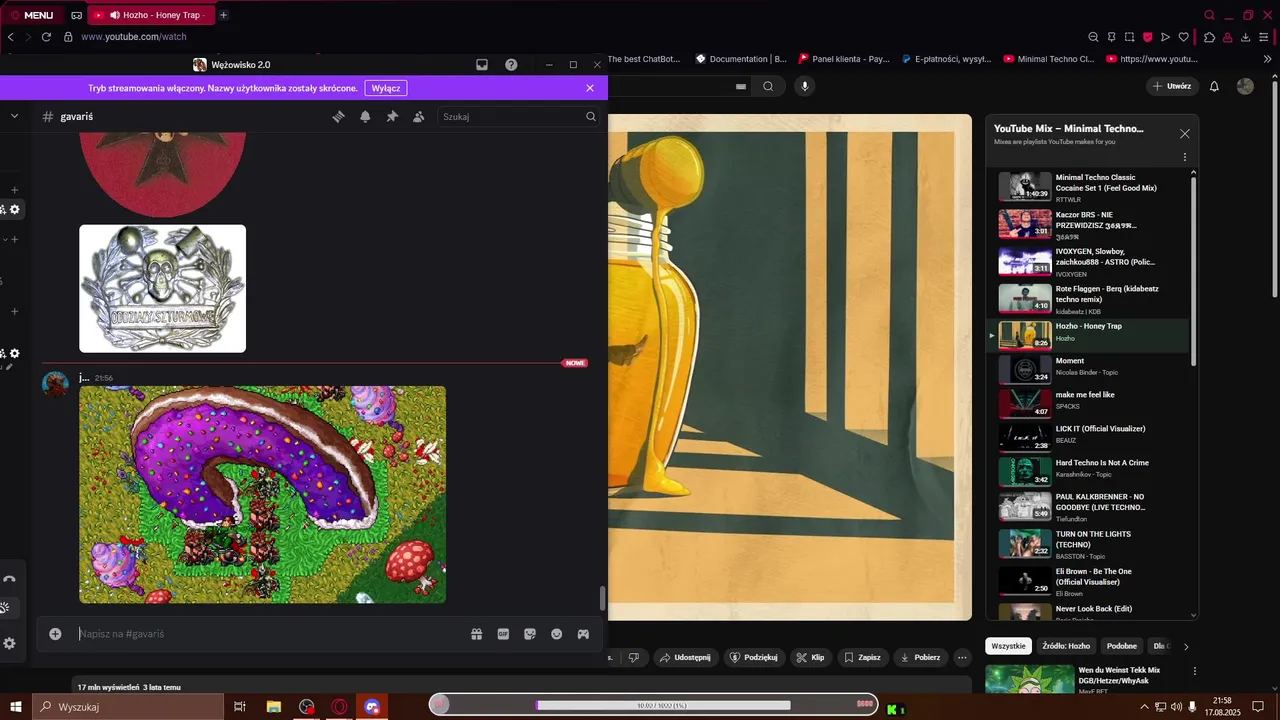Screen dimensions: 1280x720
Task: Open more actions ellipsis under video
Action: click(962, 657)
